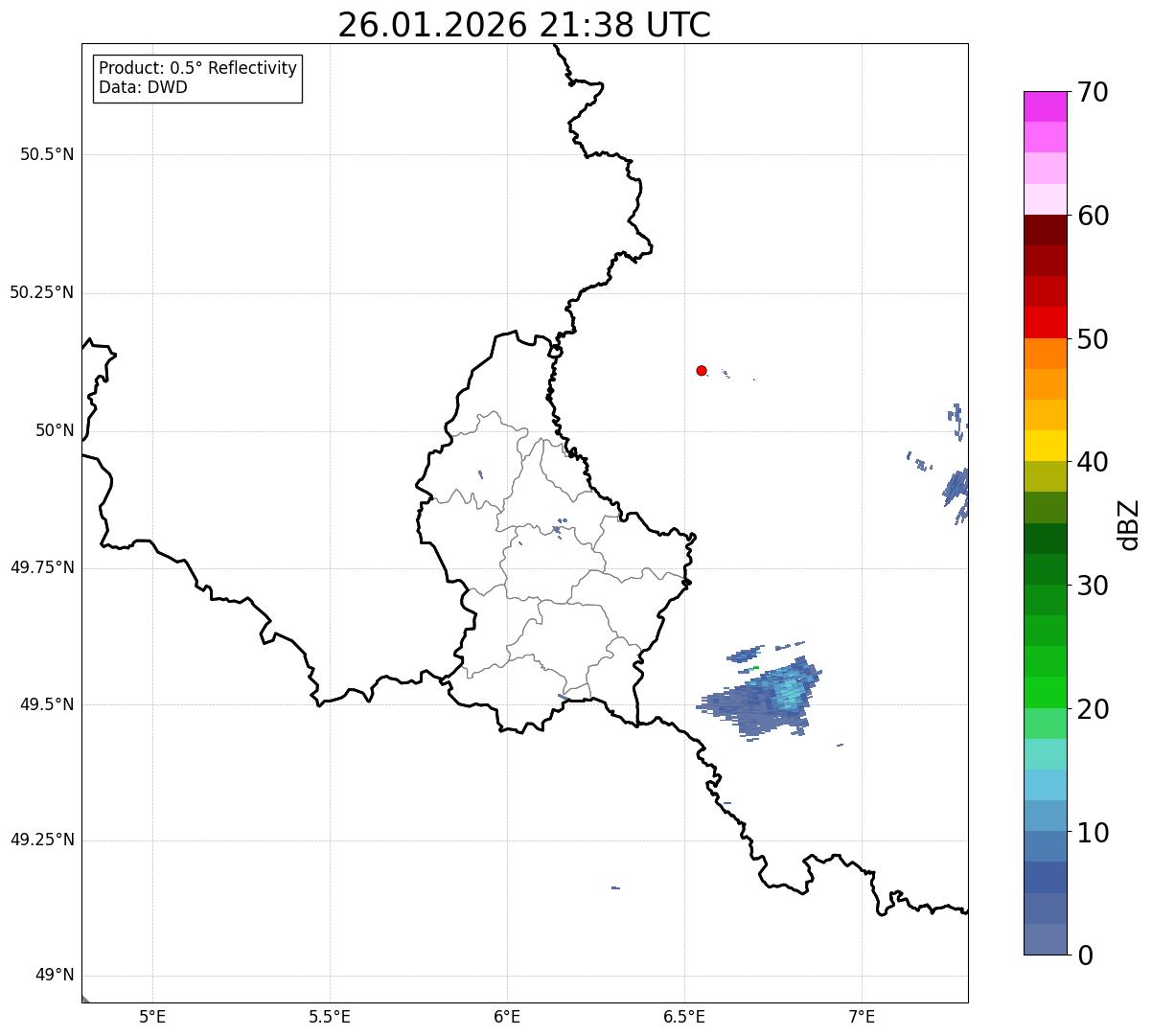Click the cyan core of the large echo
This screenshot has height=1036, width=1152.
pyautogui.click(x=788, y=693)
